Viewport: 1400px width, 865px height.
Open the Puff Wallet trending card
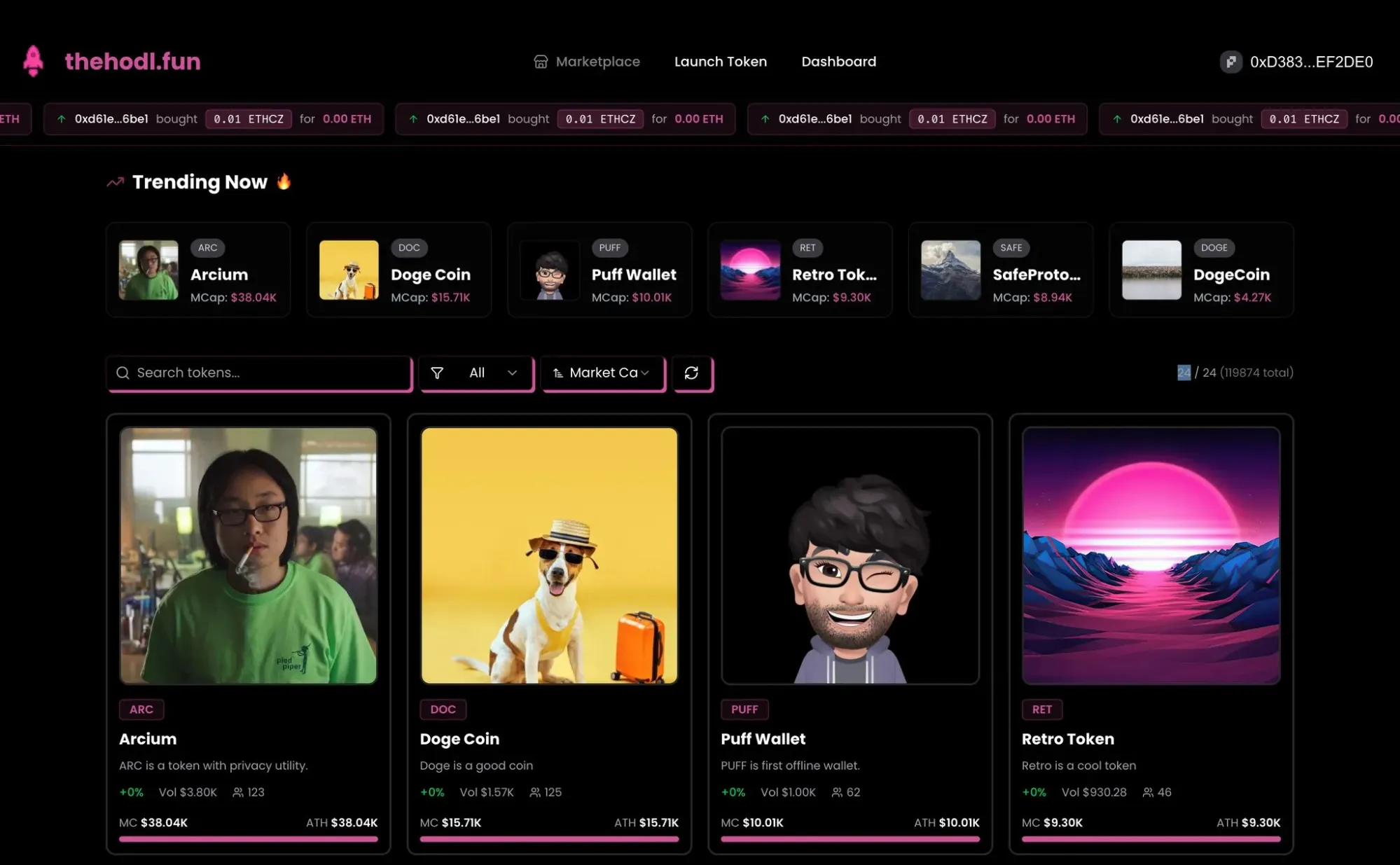point(599,270)
